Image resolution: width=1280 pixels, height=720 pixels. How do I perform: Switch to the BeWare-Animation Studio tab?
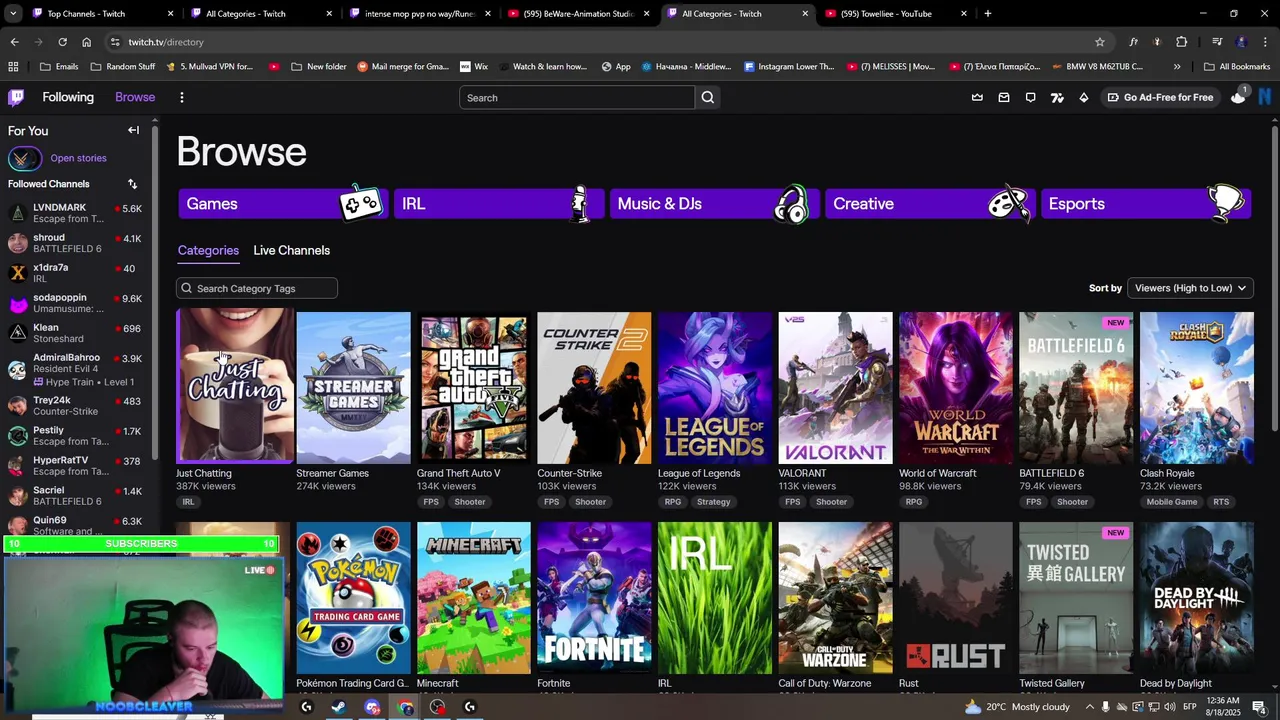point(578,14)
